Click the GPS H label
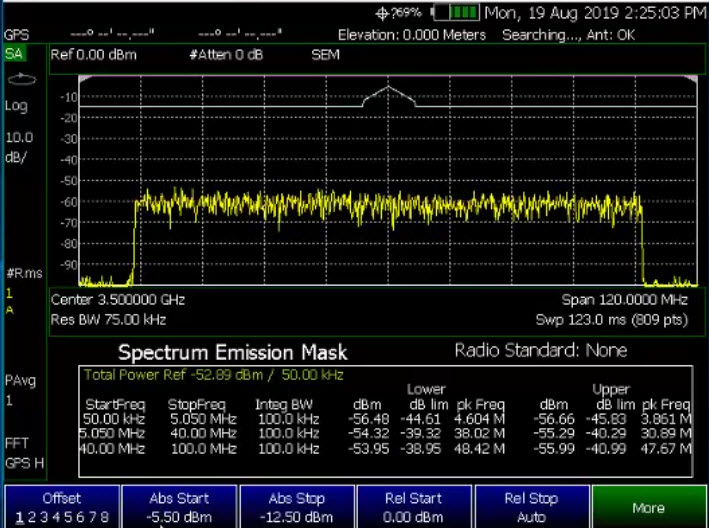The image size is (709, 528). coord(24,463)
